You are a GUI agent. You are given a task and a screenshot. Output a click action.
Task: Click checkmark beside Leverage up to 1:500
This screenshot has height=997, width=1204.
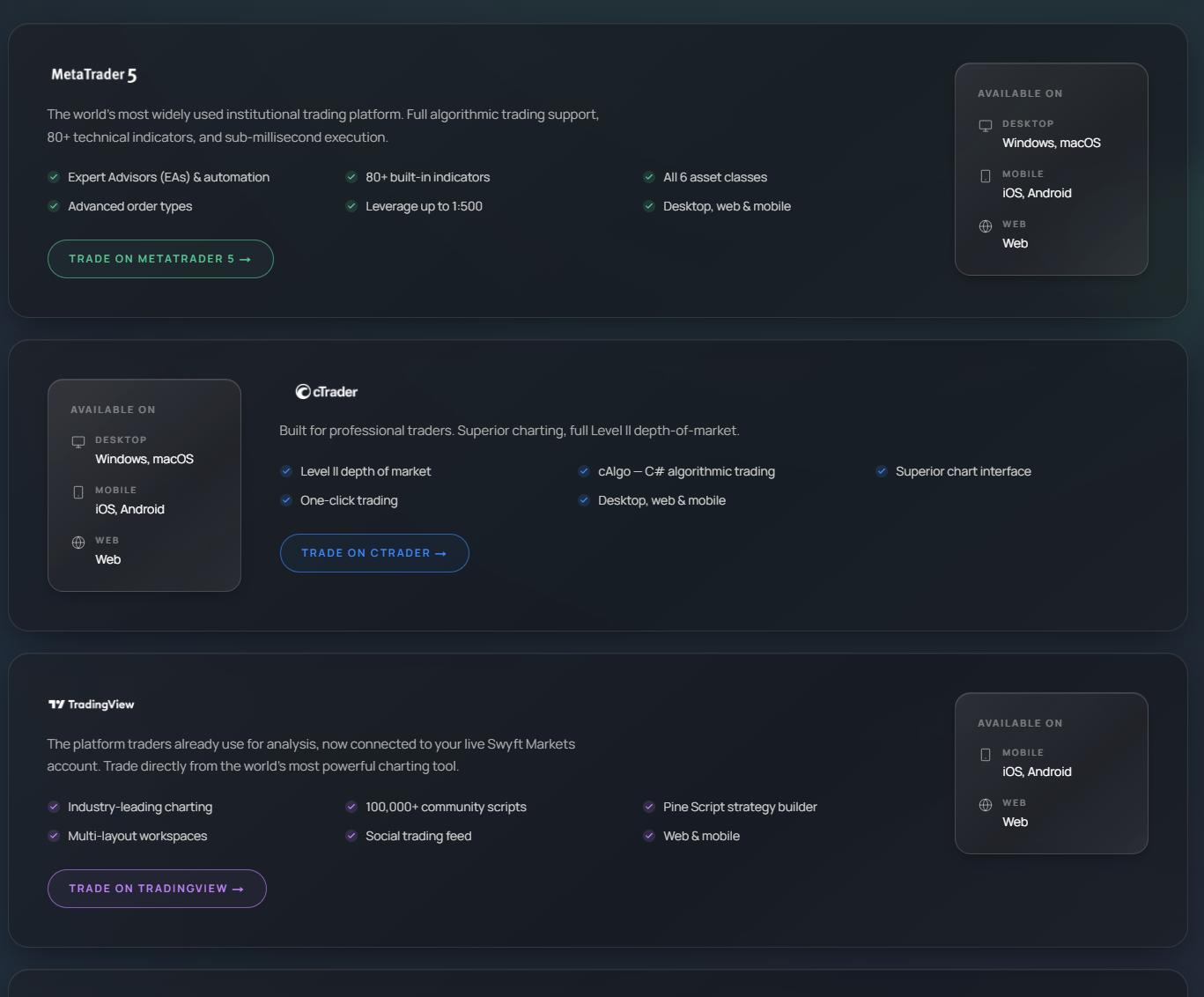pyautogui.click(x=351, y=206)
